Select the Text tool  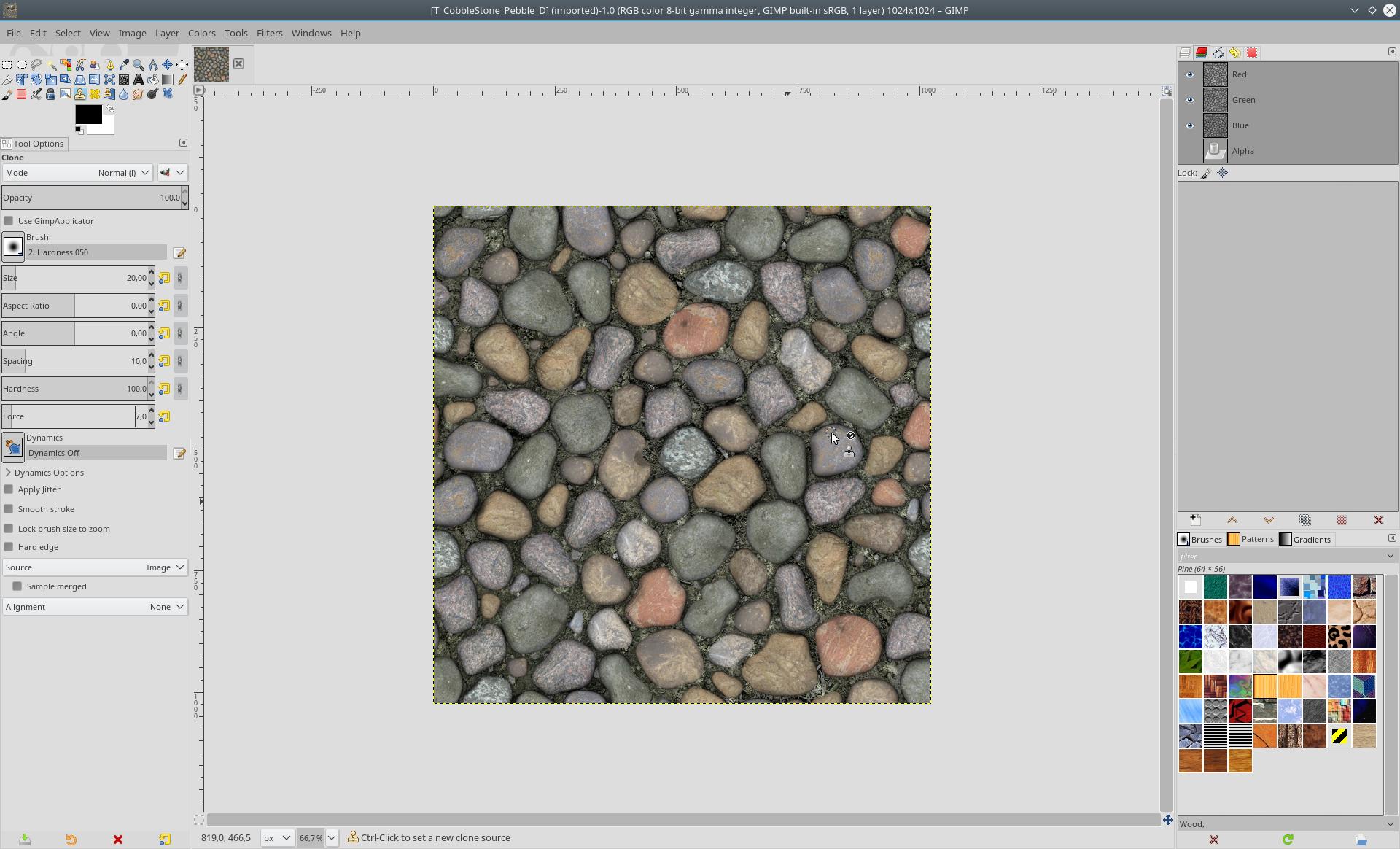[139, 80]
